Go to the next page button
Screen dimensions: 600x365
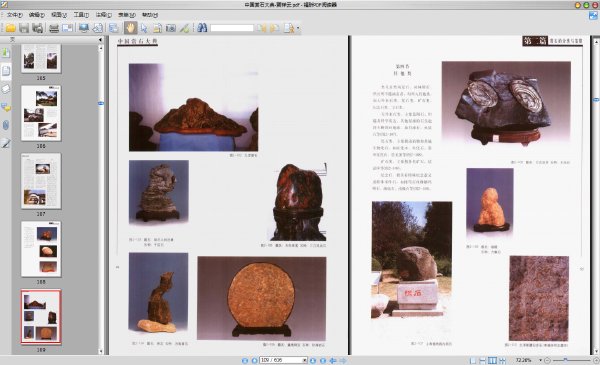[x=313, y=360]
